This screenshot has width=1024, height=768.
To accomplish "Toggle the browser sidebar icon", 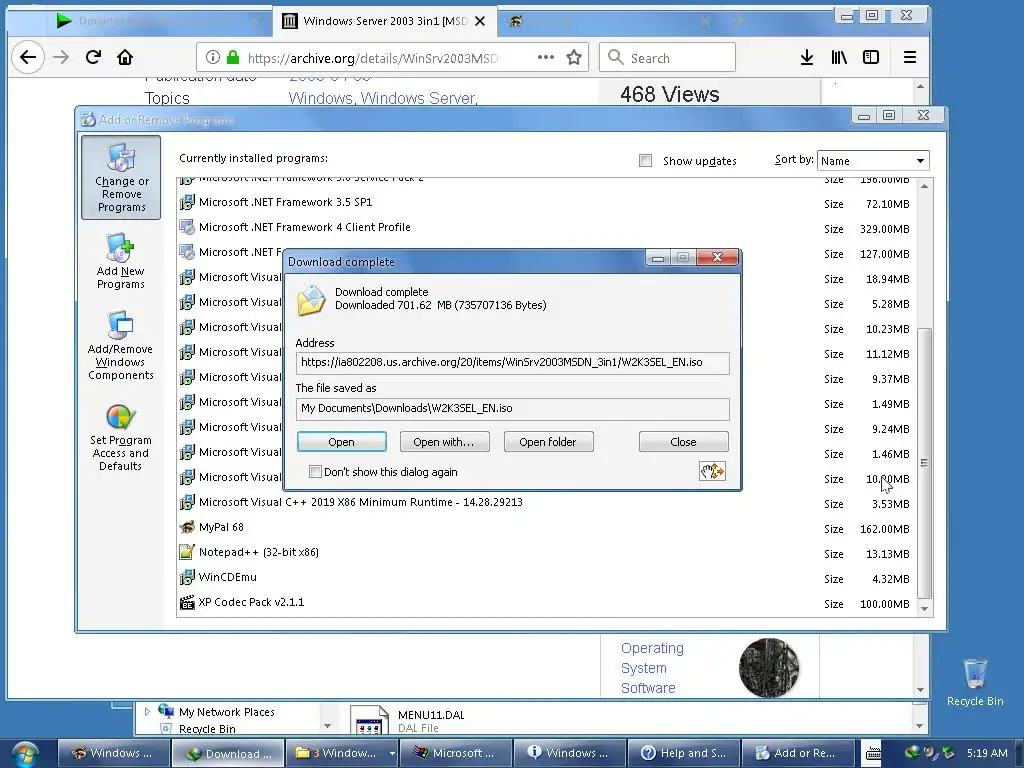I will [x=871, y=57].
